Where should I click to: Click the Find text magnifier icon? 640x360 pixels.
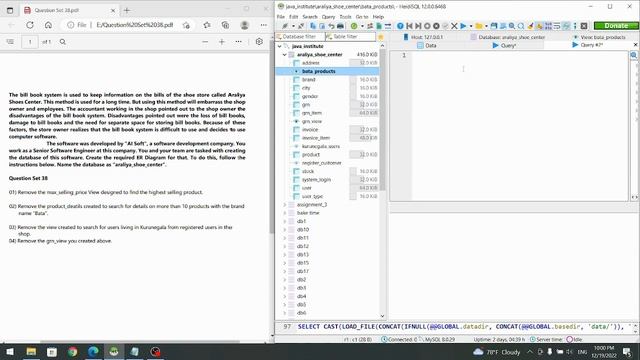(x=512, y=26)
